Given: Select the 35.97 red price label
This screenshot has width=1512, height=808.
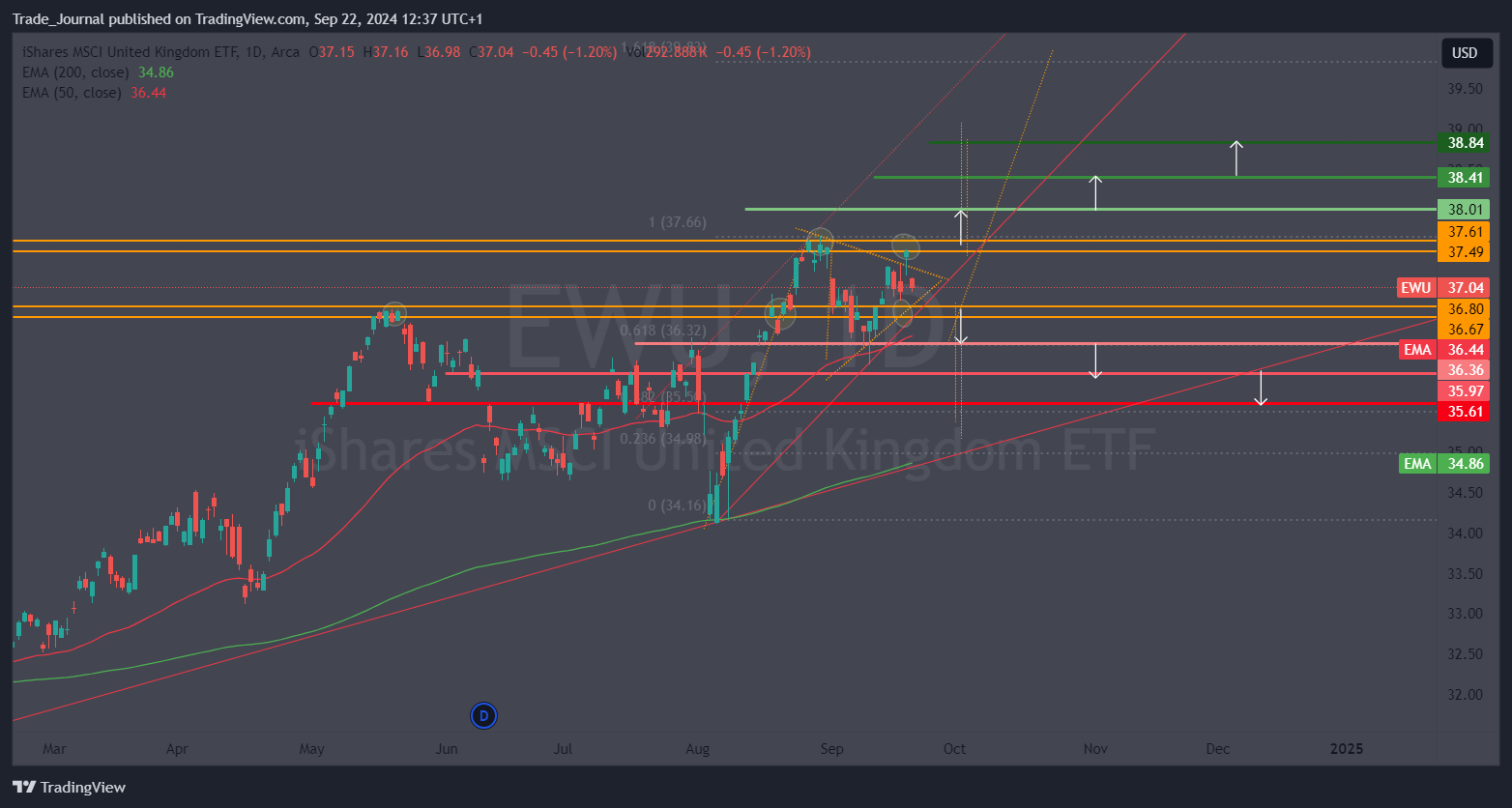Looking at the screenshot, I should point(1465,391).
